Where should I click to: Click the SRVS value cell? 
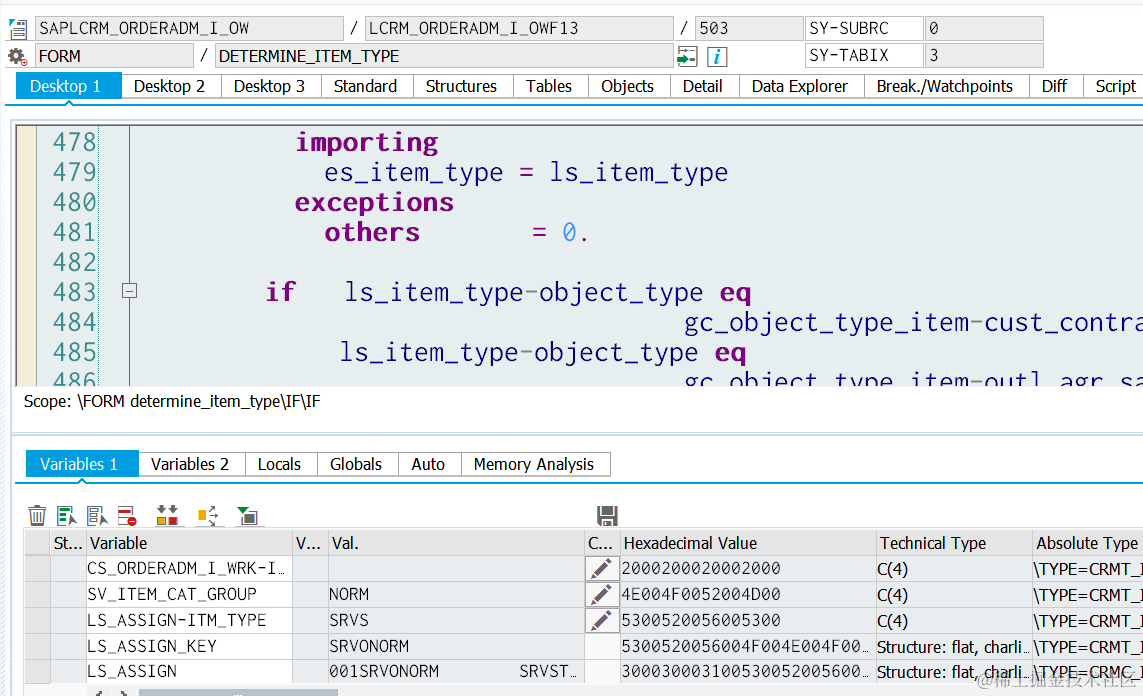pyautogui.click(x=456, y=620)
